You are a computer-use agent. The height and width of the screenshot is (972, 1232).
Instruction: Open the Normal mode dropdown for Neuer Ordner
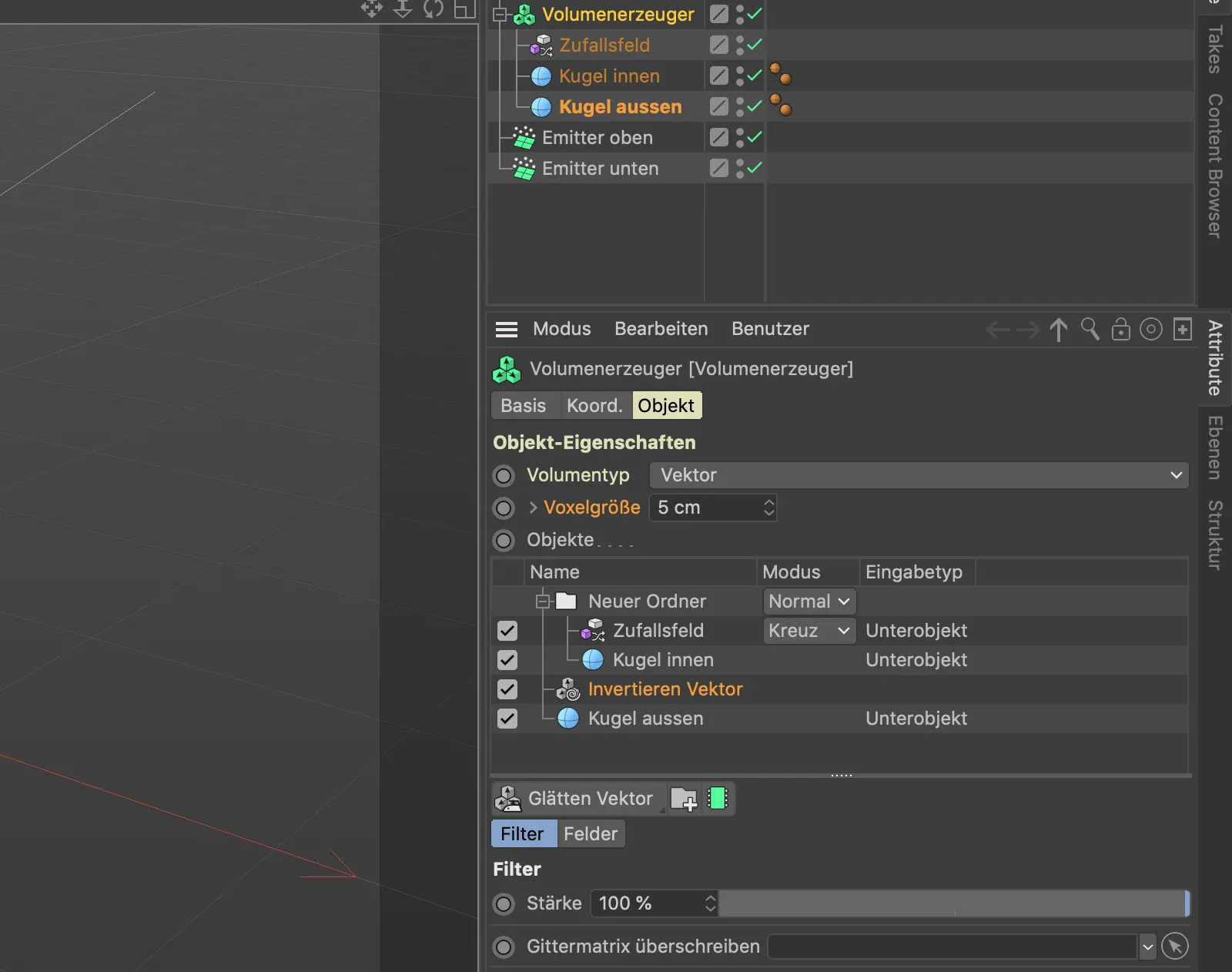coord(809,602)
